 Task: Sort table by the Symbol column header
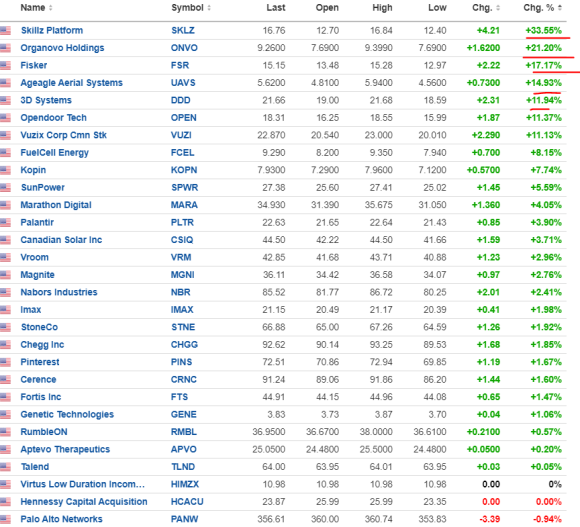(x=191, y=8)
